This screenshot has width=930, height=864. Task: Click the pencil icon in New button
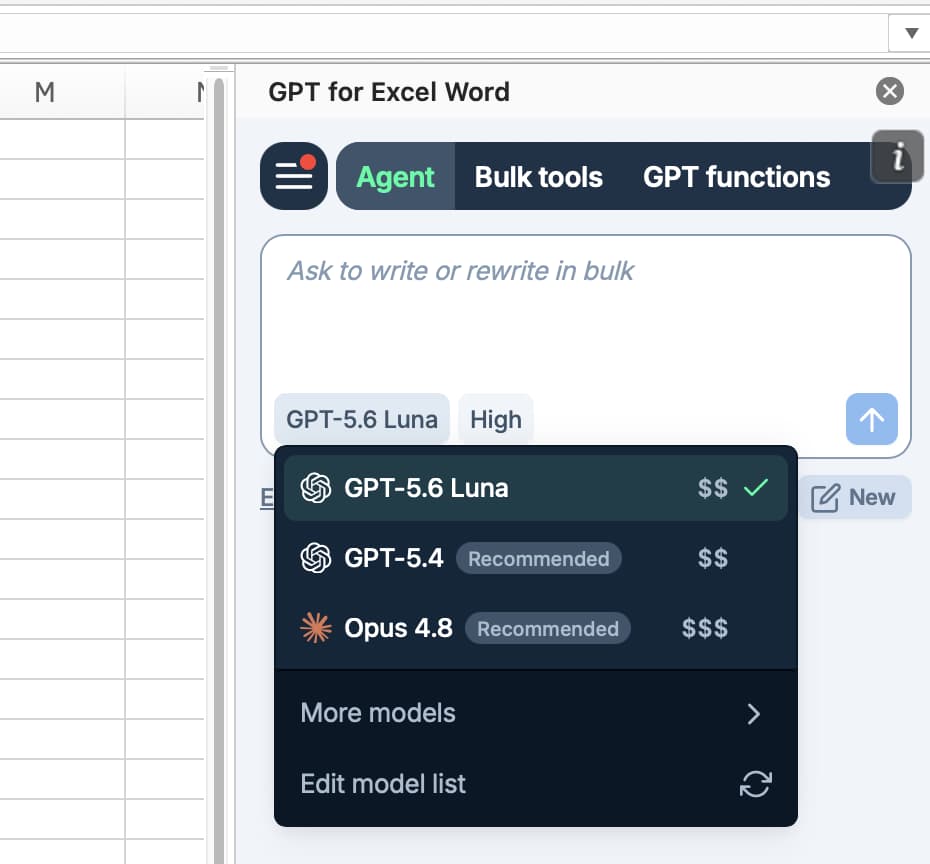click(x=825, y=498)
